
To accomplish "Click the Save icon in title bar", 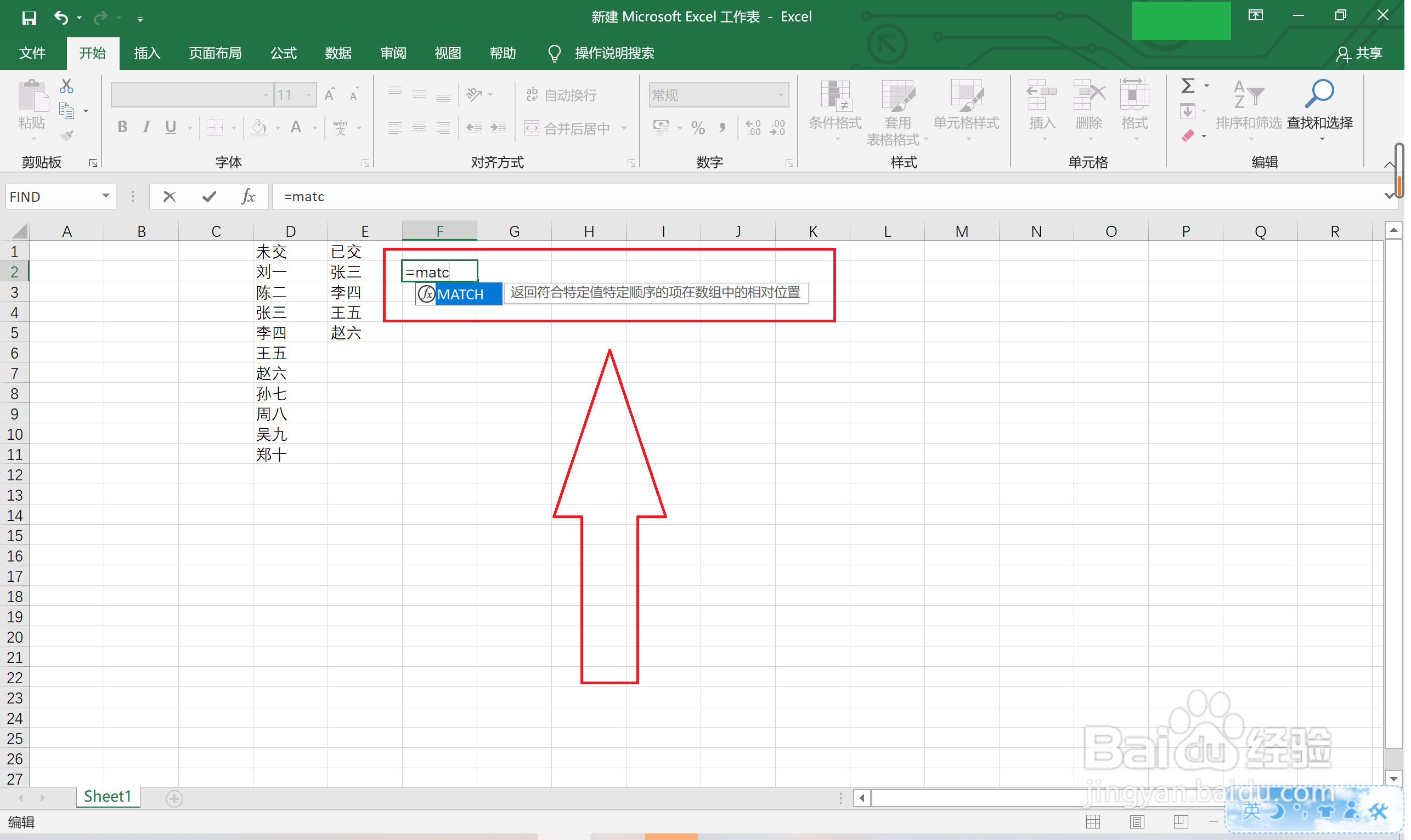I will pyautogui.click(x=29, y=18).
